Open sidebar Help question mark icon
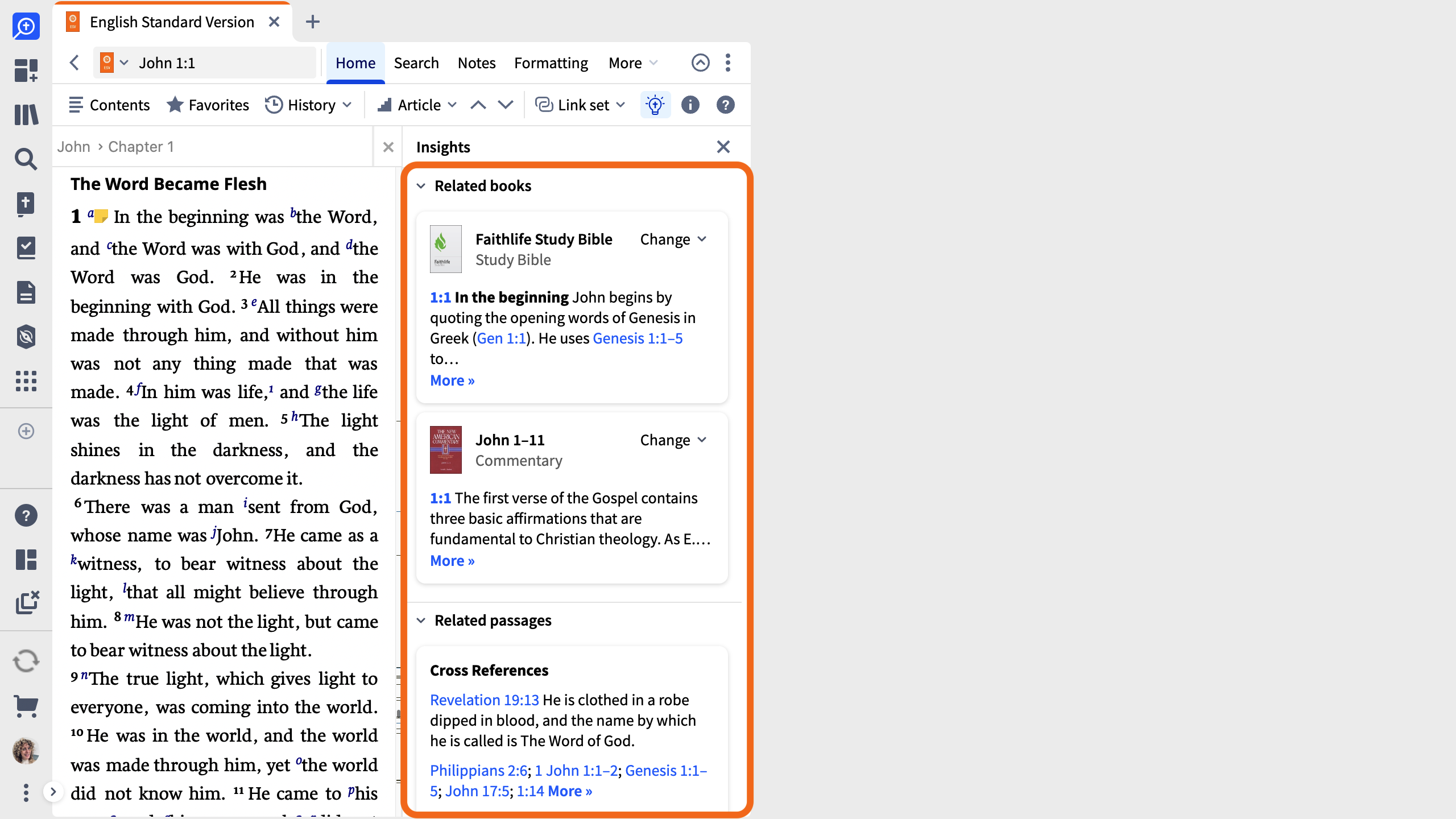 pos(26,515)
